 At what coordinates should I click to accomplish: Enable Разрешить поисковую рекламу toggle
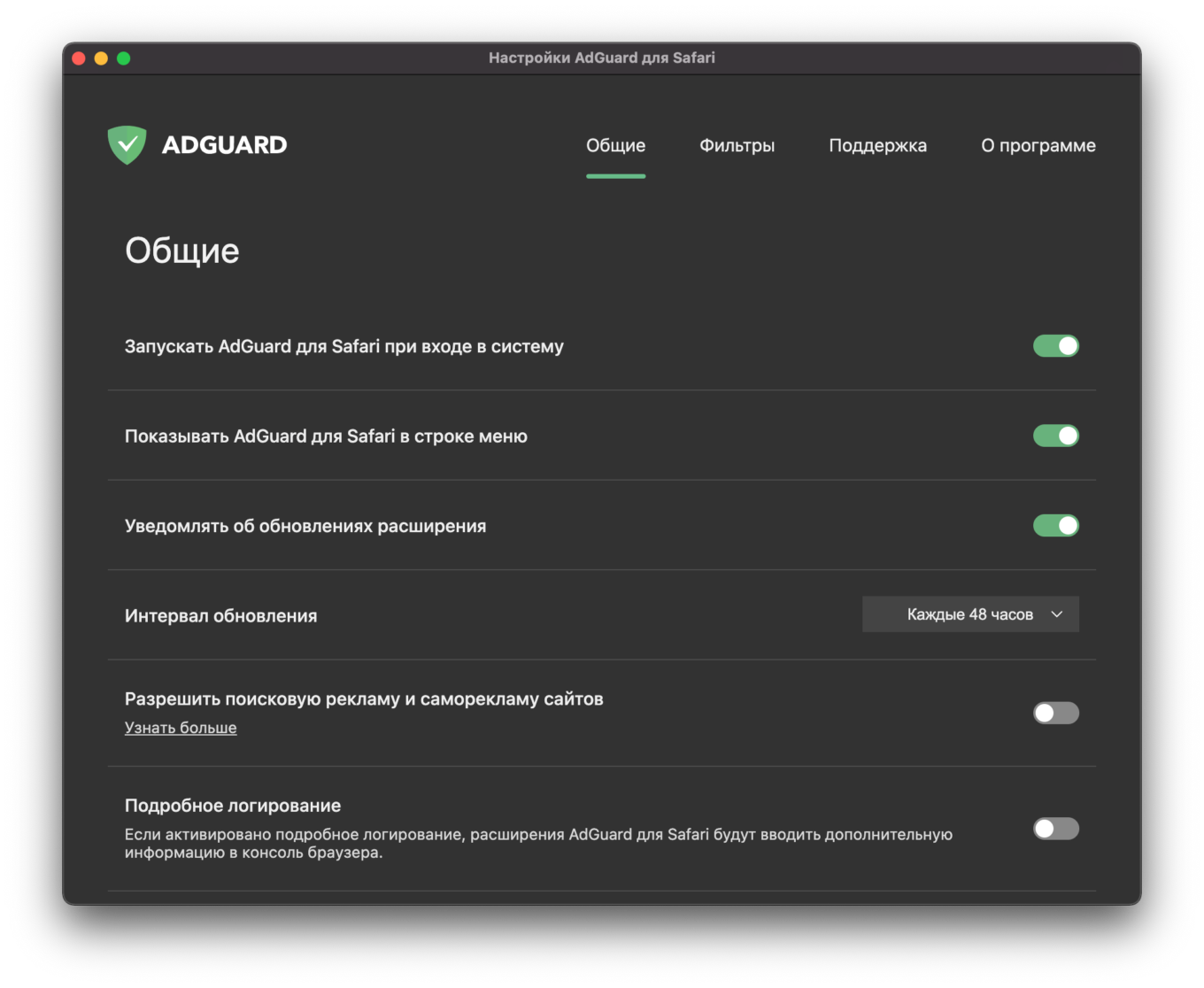(1055, 713)
